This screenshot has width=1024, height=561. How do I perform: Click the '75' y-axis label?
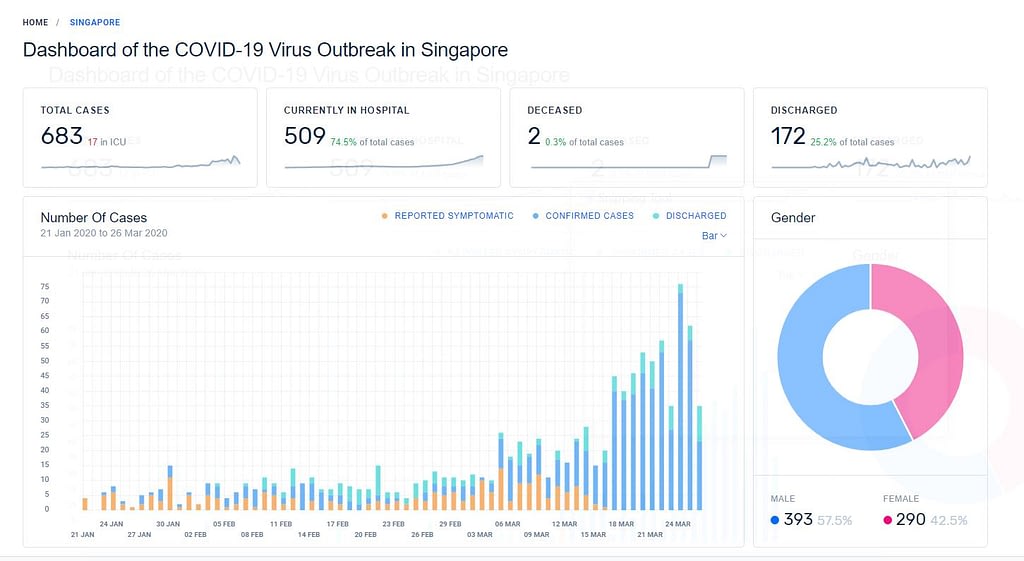tap(44, 287)
